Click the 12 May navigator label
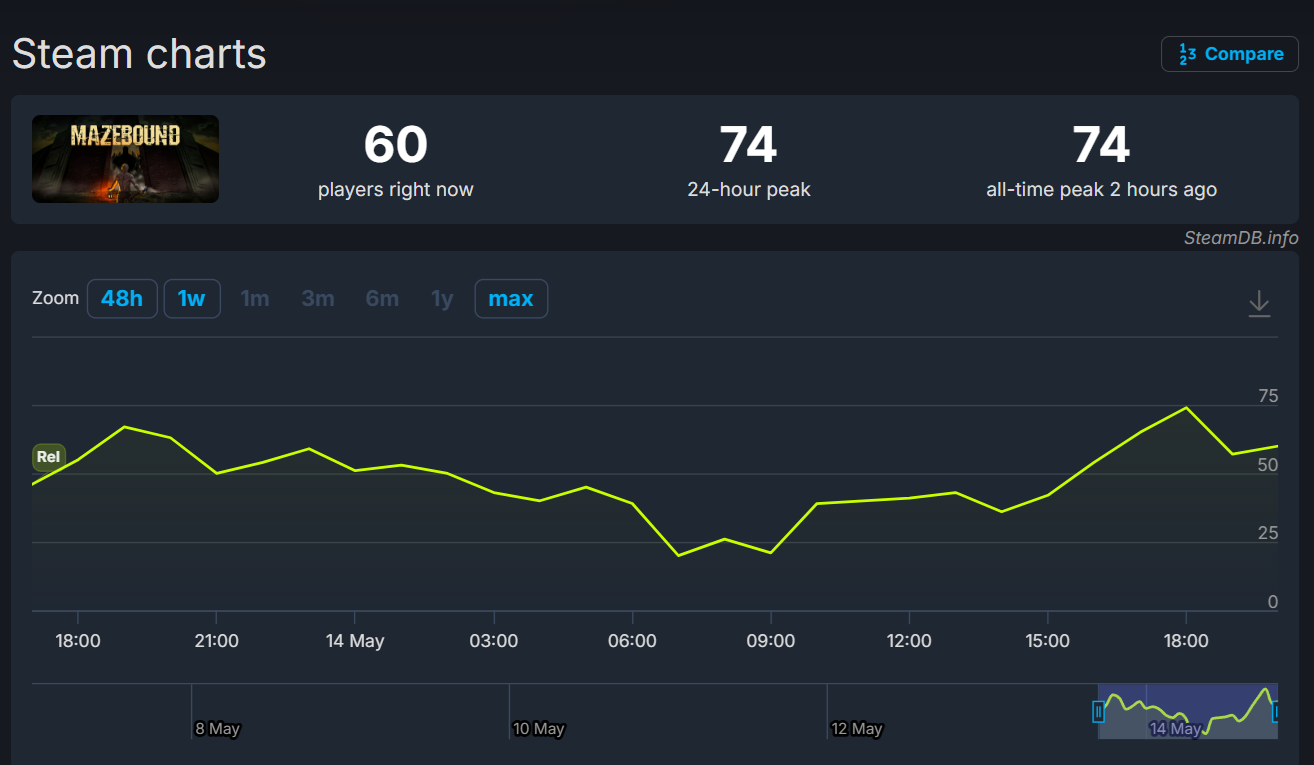The image size is (1314, 765). (856, 729)
